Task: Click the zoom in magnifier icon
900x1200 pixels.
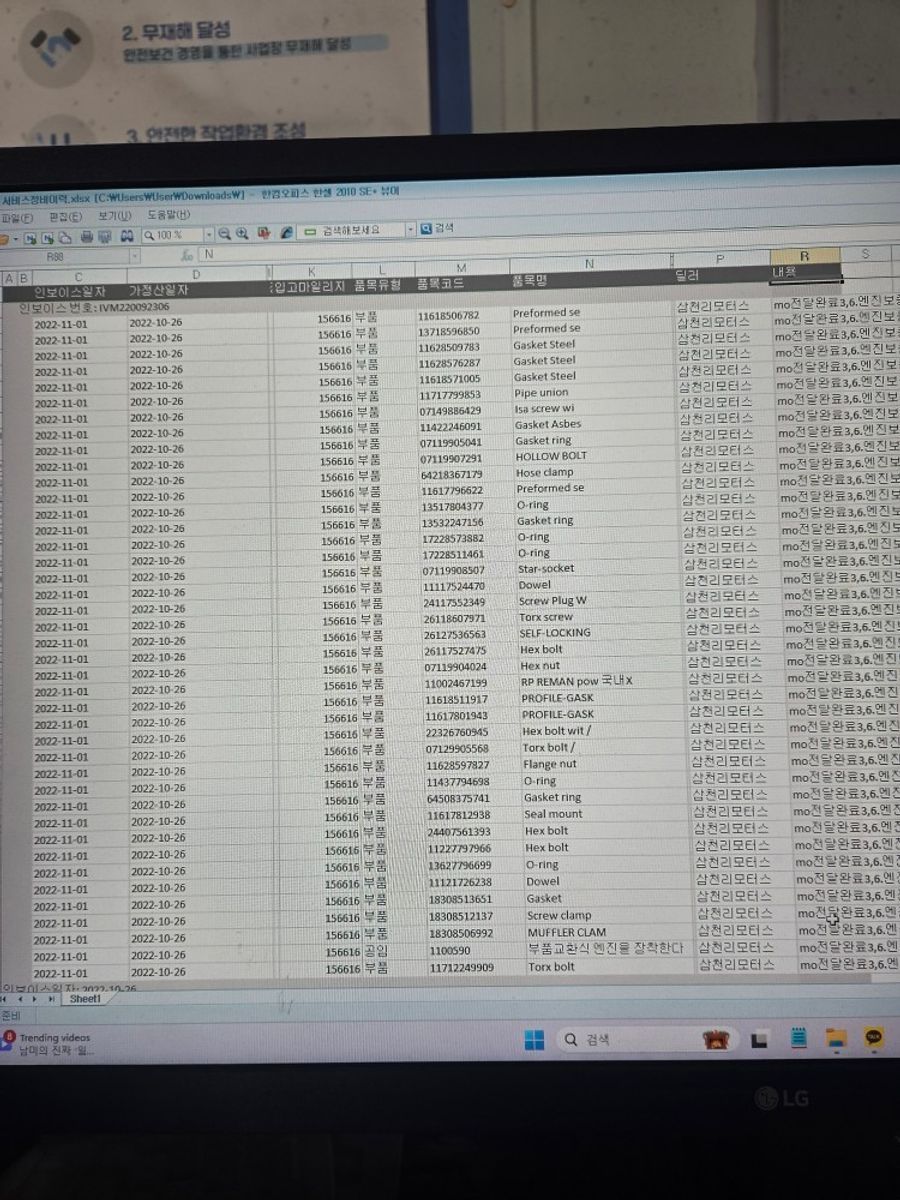Action: 242,235
